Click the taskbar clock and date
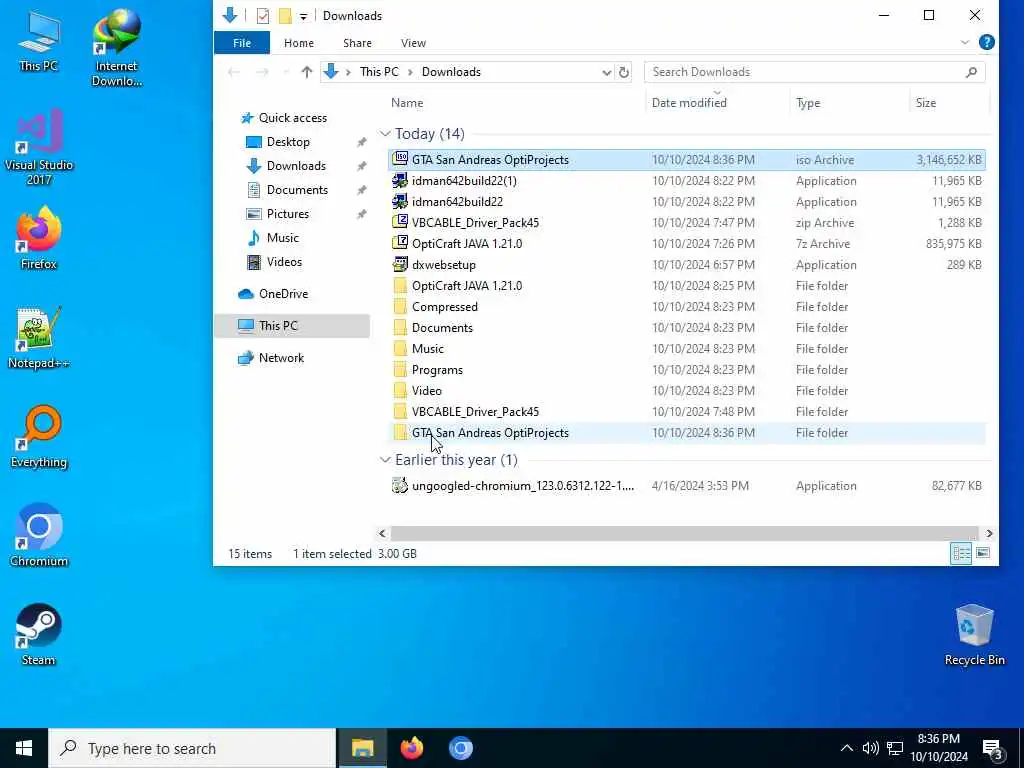The height and width of the screenshot is (768, 1024). tap(939, 748)
